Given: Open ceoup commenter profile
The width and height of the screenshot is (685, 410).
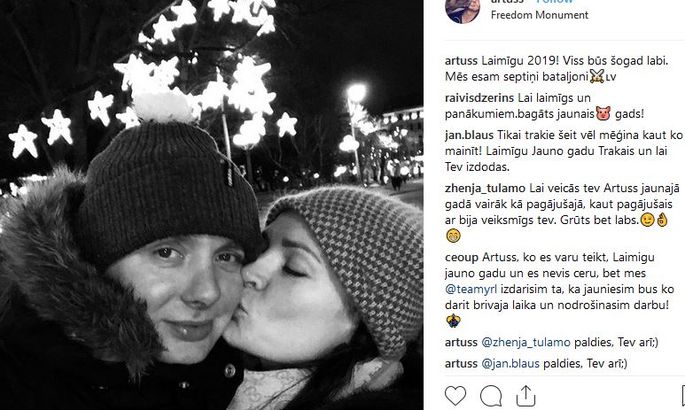Looking at the screenshot, I should click(x=461, y=258).
